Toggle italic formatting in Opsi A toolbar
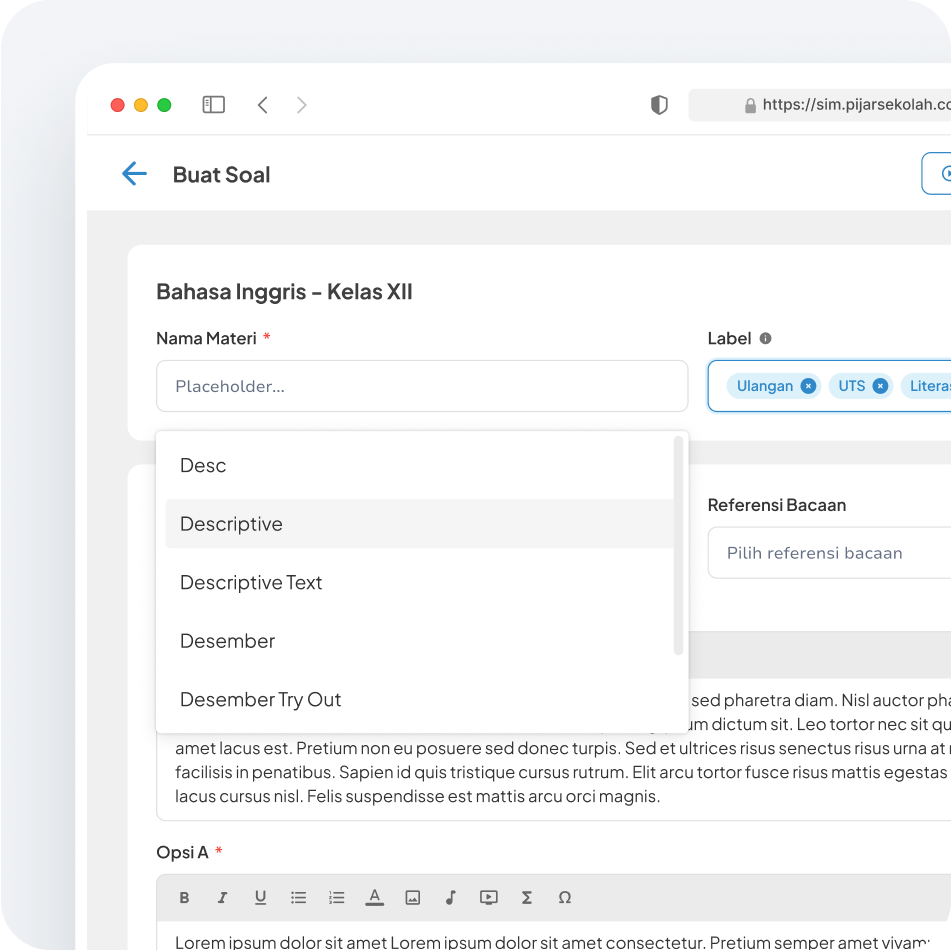Screen dimensions: 951x950 (x=222, y=898)
